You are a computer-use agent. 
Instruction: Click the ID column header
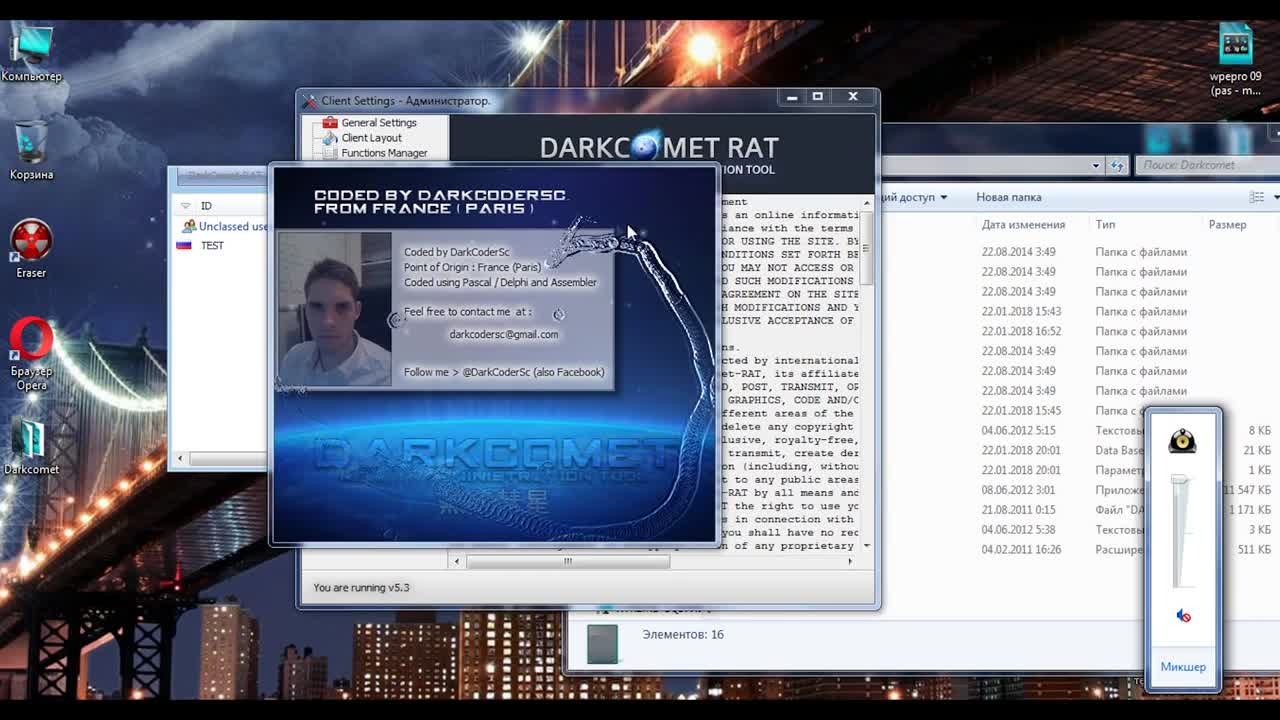(x=206, y=206)
